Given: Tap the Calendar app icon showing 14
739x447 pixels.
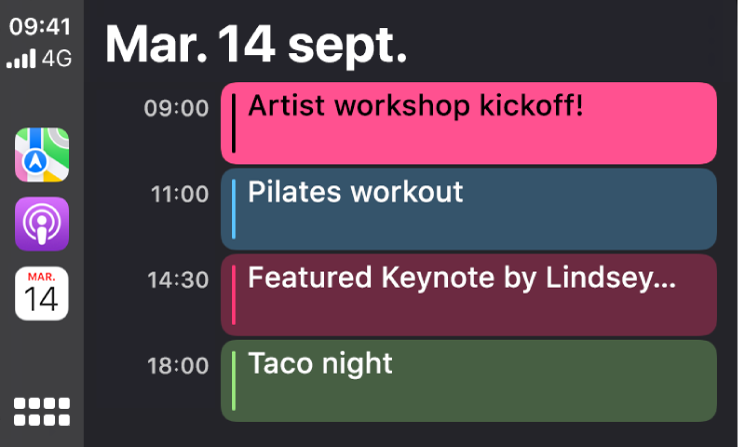Looking at the screenshot, I should click(x=41, y=293).
